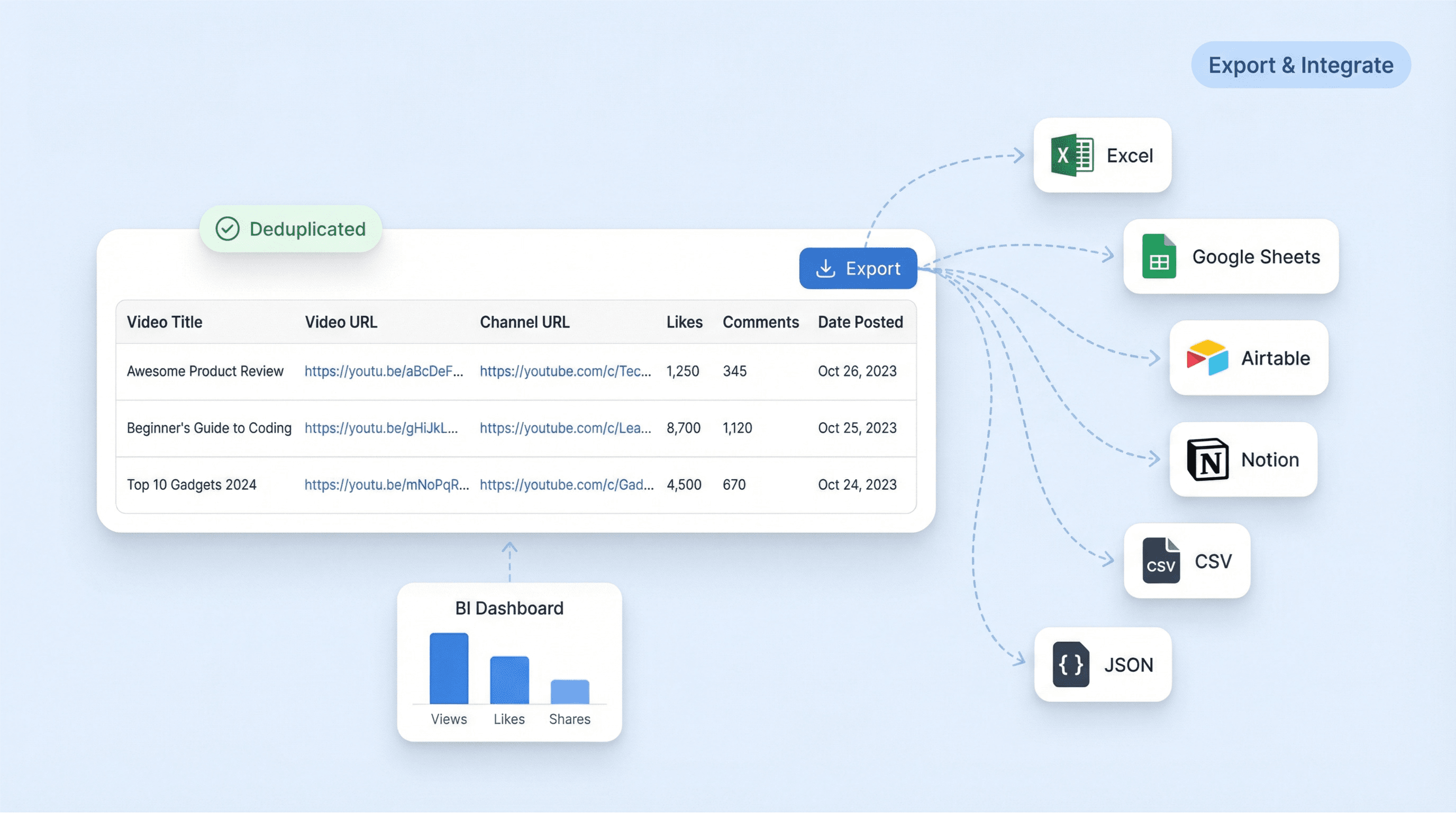
Task: Click the Oct 26, 2023 date cell
Action: coord(858,372)
